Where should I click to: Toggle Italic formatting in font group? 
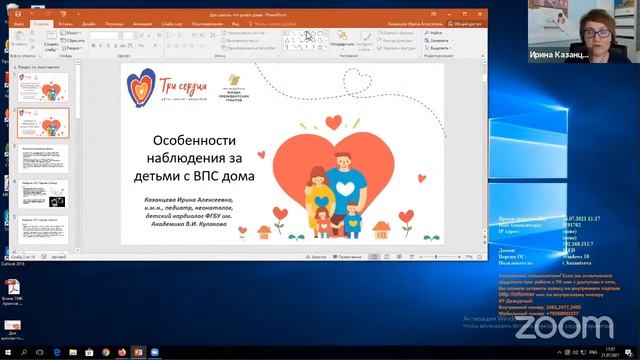(101, 46)
